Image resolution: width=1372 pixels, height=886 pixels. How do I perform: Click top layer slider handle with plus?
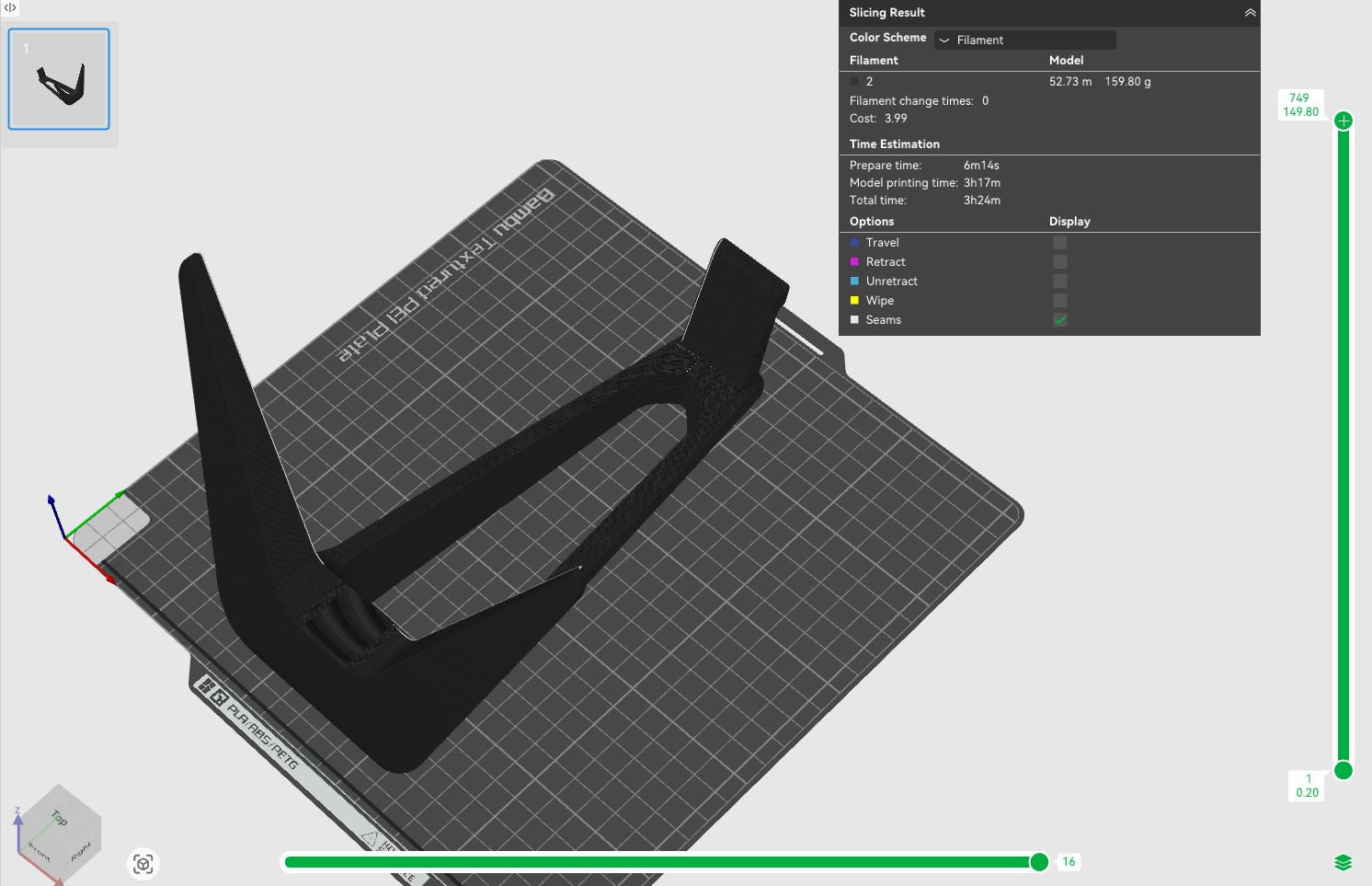(1343, 121)
